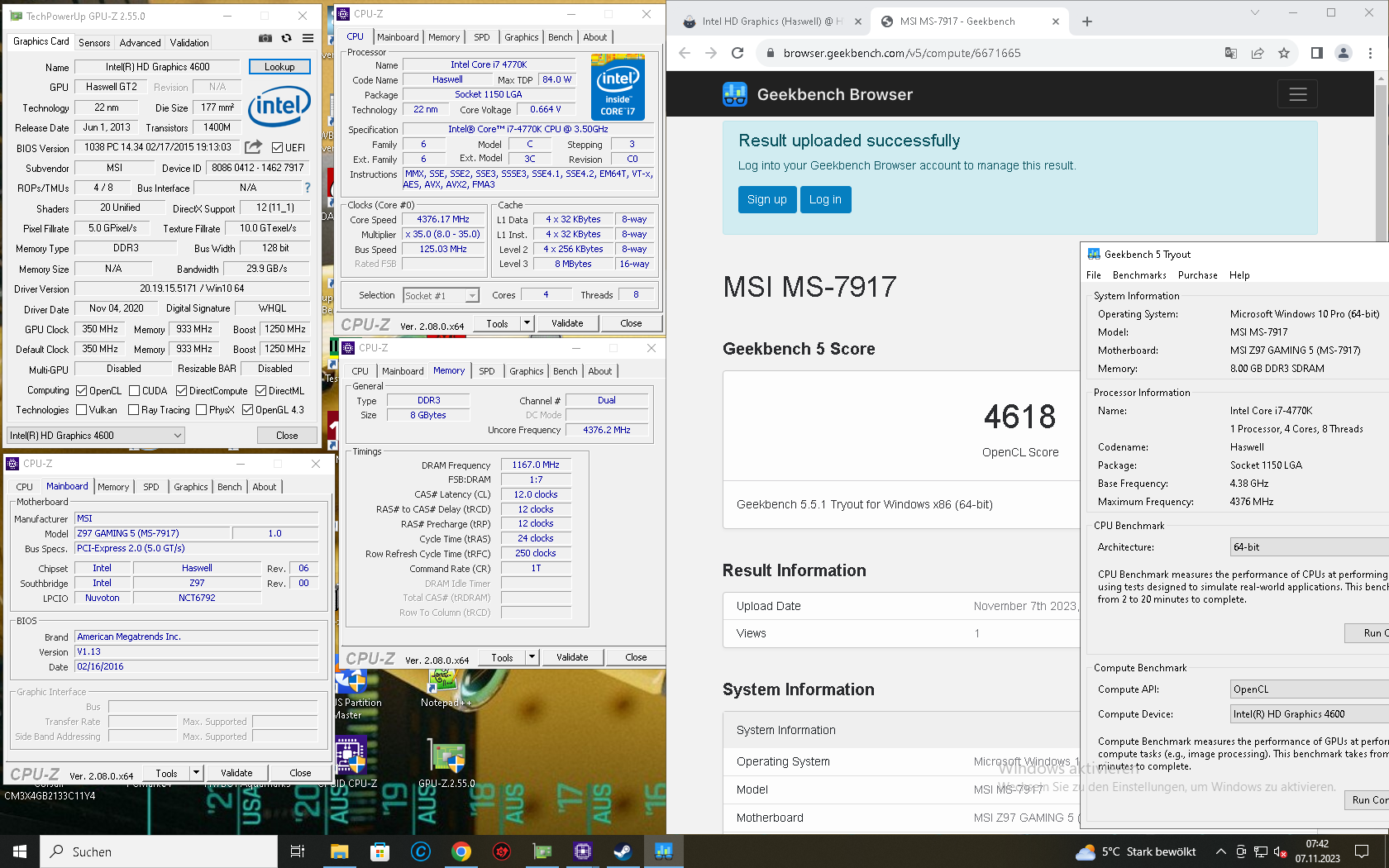Viewport: 1389px width, 868px height.
Task: Click the Bus Interface question mark
Action: click(x=308, y=188)
